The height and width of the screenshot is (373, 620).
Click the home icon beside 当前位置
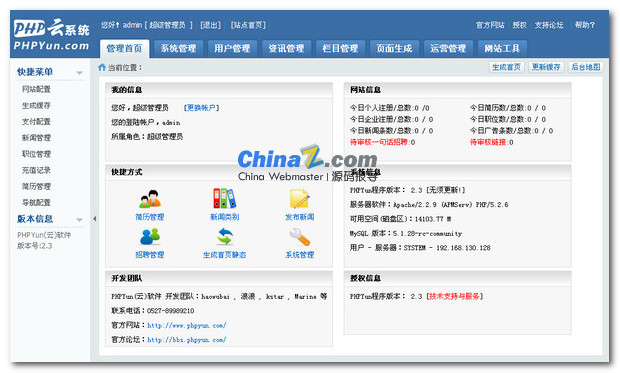point(102,67)
